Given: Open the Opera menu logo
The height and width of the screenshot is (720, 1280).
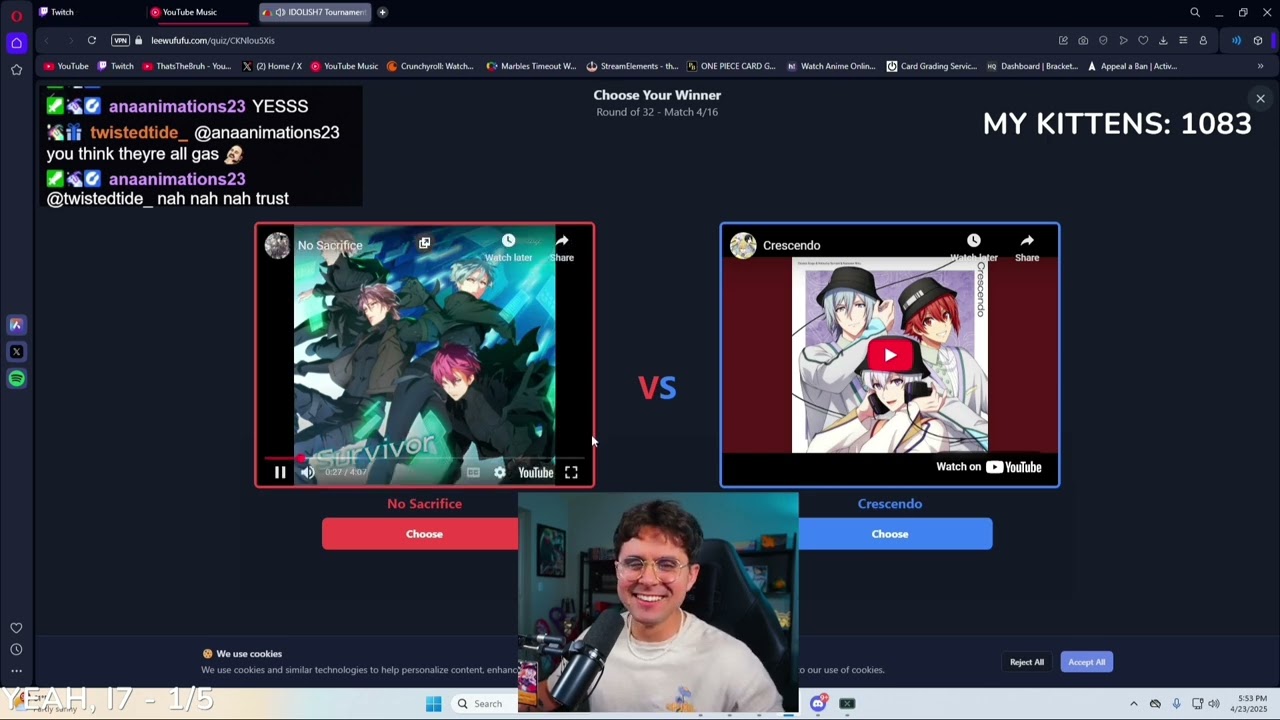Looking at the screenshot, I should tap(16, 16).
